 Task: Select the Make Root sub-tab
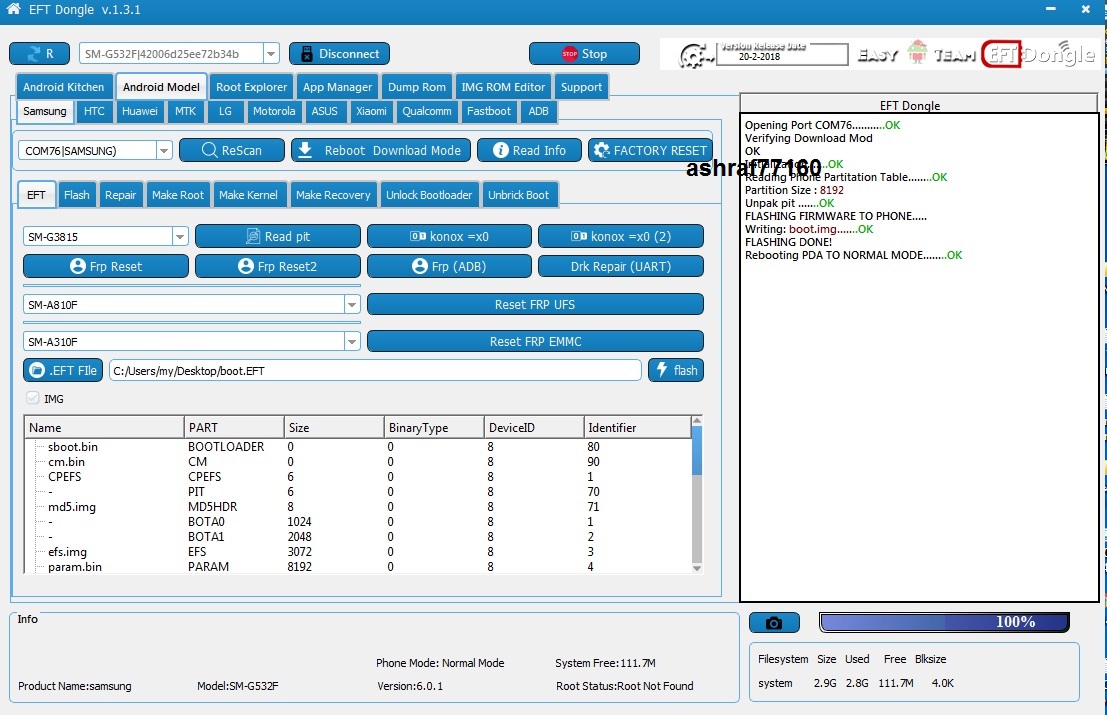point(178,195)
